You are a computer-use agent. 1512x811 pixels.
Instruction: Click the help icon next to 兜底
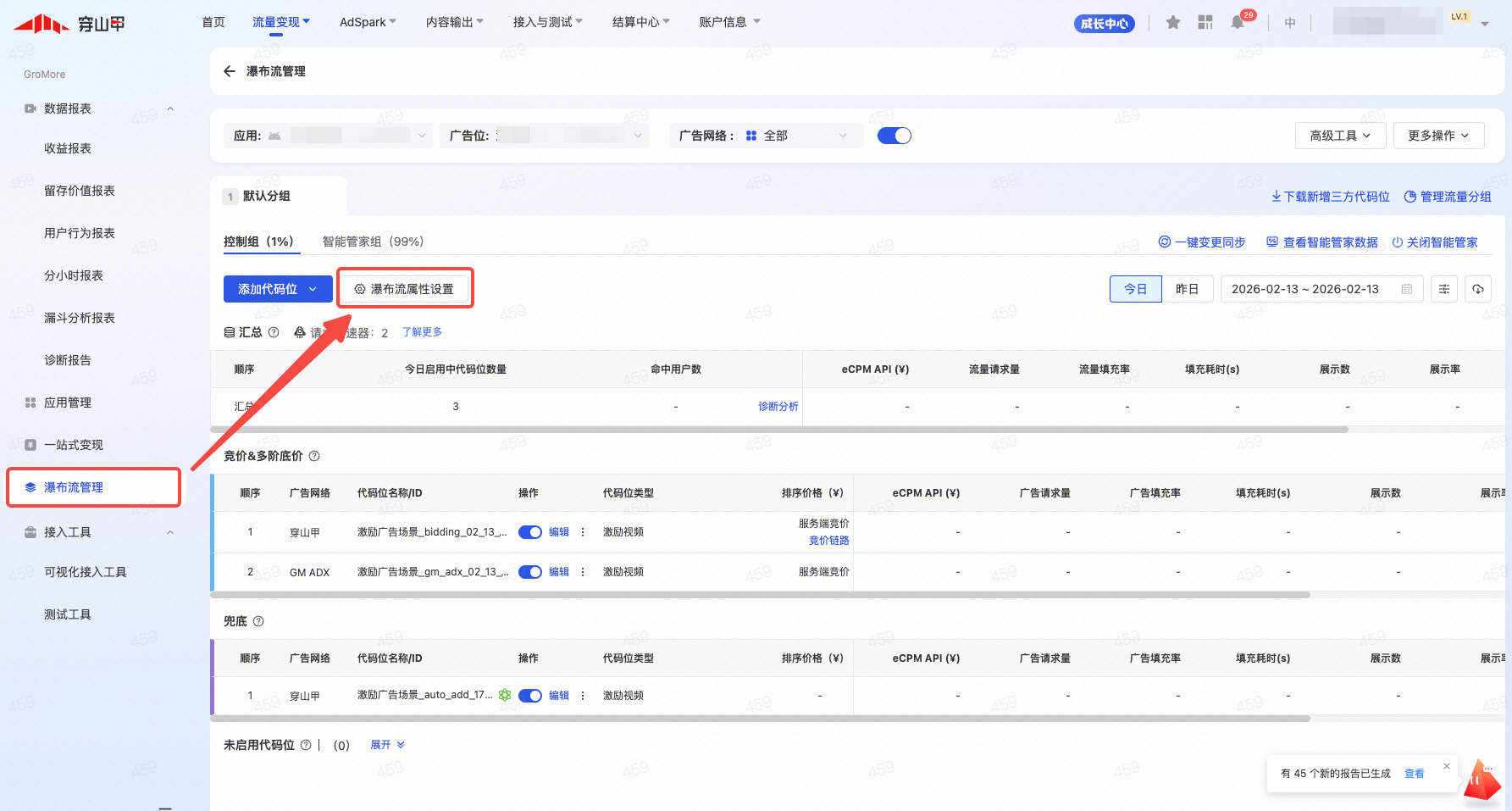click(259, 621)
